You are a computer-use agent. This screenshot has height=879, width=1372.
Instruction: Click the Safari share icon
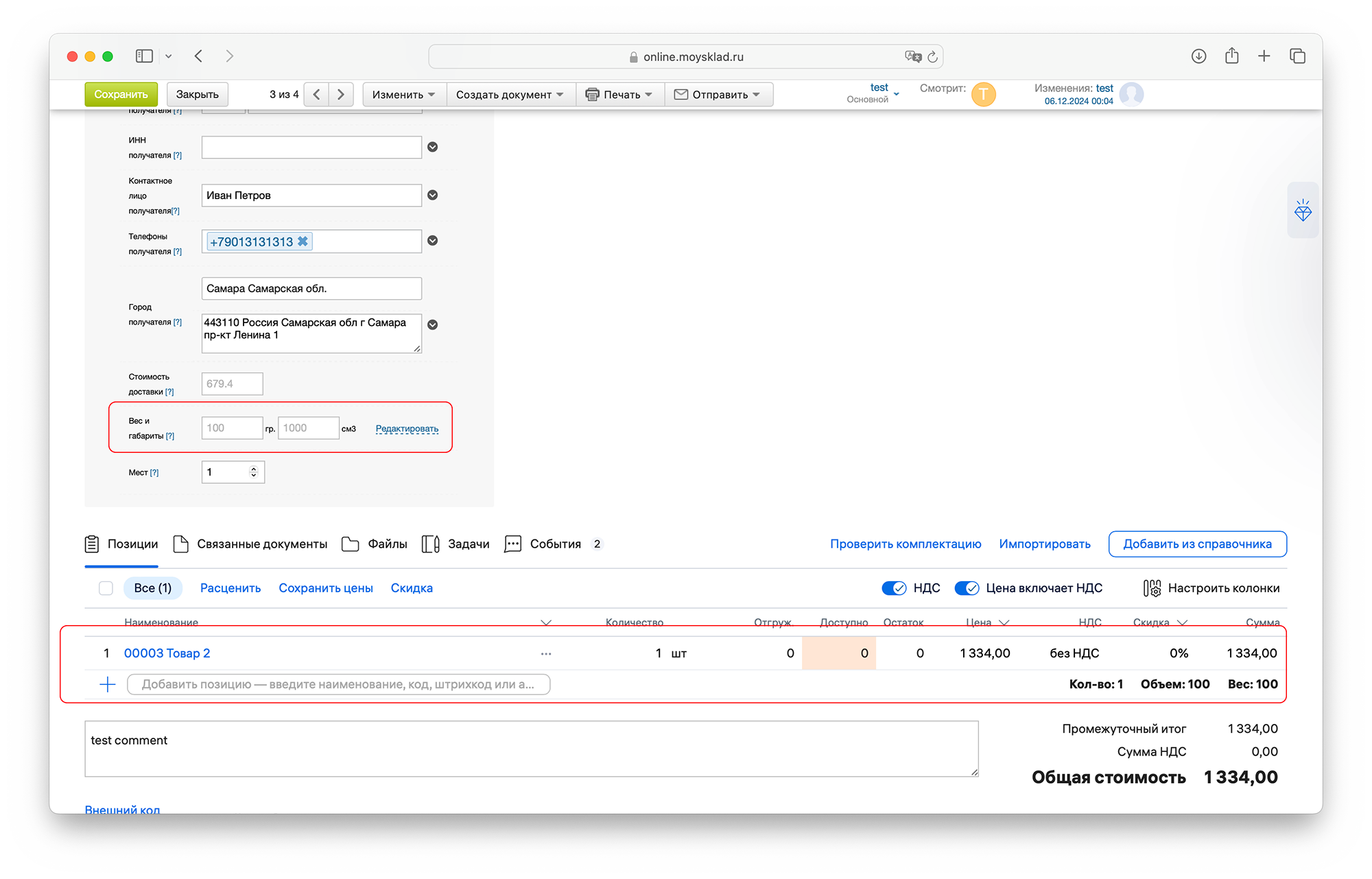click(x=1231, y=56)
